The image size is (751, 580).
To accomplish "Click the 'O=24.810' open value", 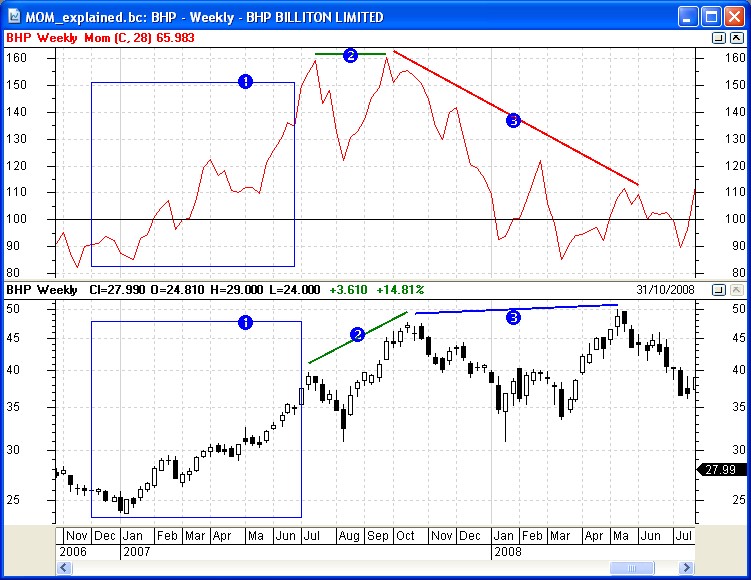I will click(x=177, y=290).
